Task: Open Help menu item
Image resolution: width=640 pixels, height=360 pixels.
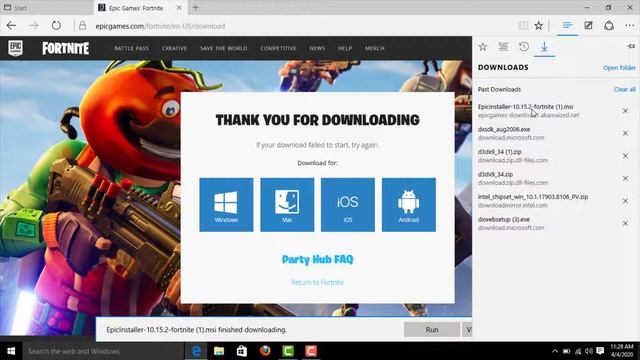Action: pyautogui.click(x=345, y=48)
